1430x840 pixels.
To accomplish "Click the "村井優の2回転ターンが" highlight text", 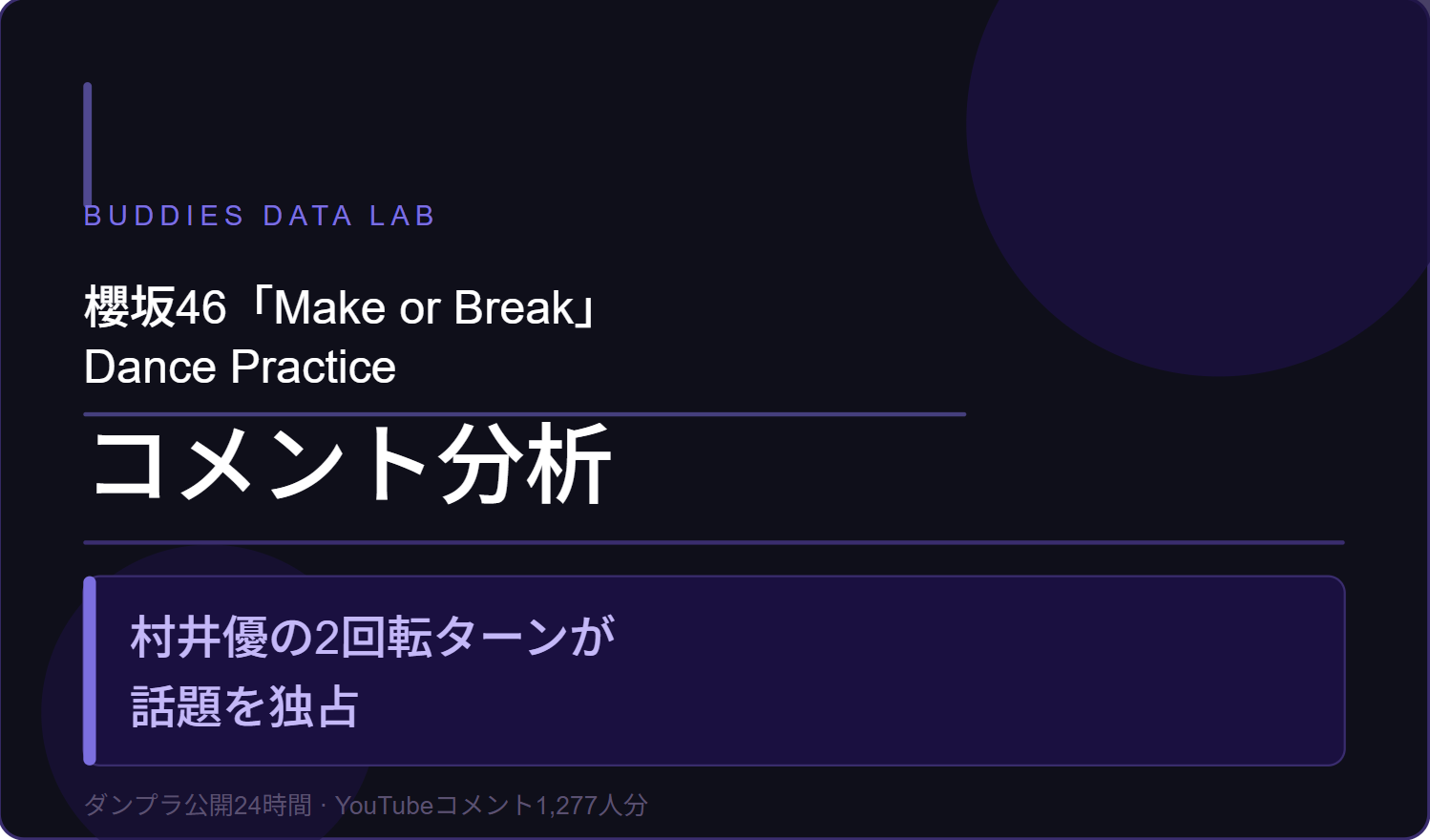I will [x=373, y=637].
